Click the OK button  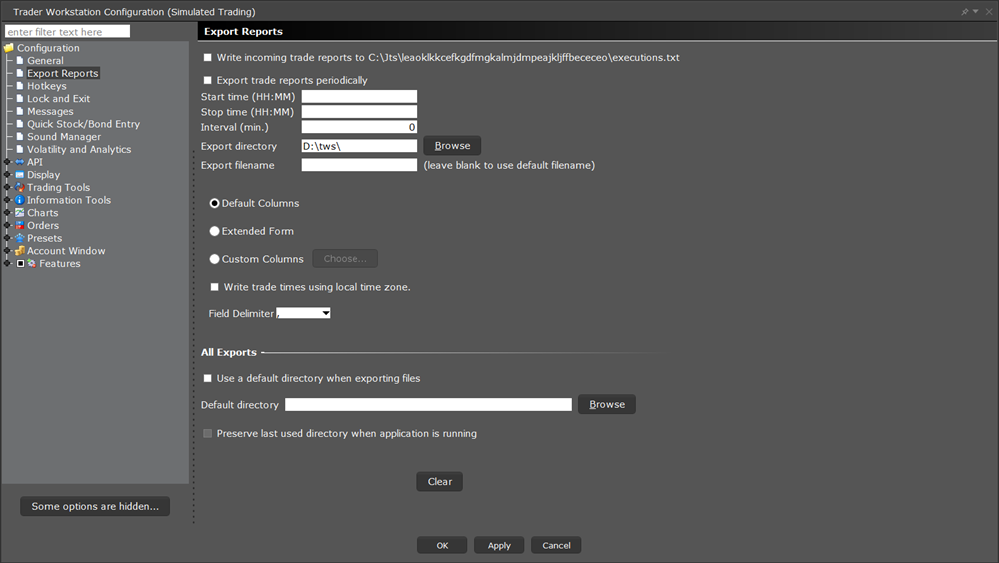click(x=442, y=545)
